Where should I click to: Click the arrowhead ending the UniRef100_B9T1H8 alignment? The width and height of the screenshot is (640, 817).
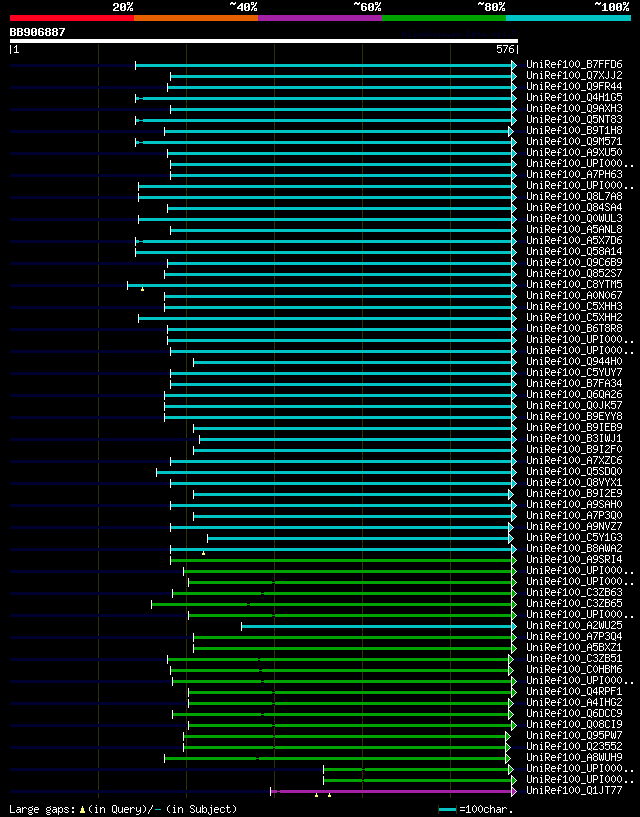point(511,131)
